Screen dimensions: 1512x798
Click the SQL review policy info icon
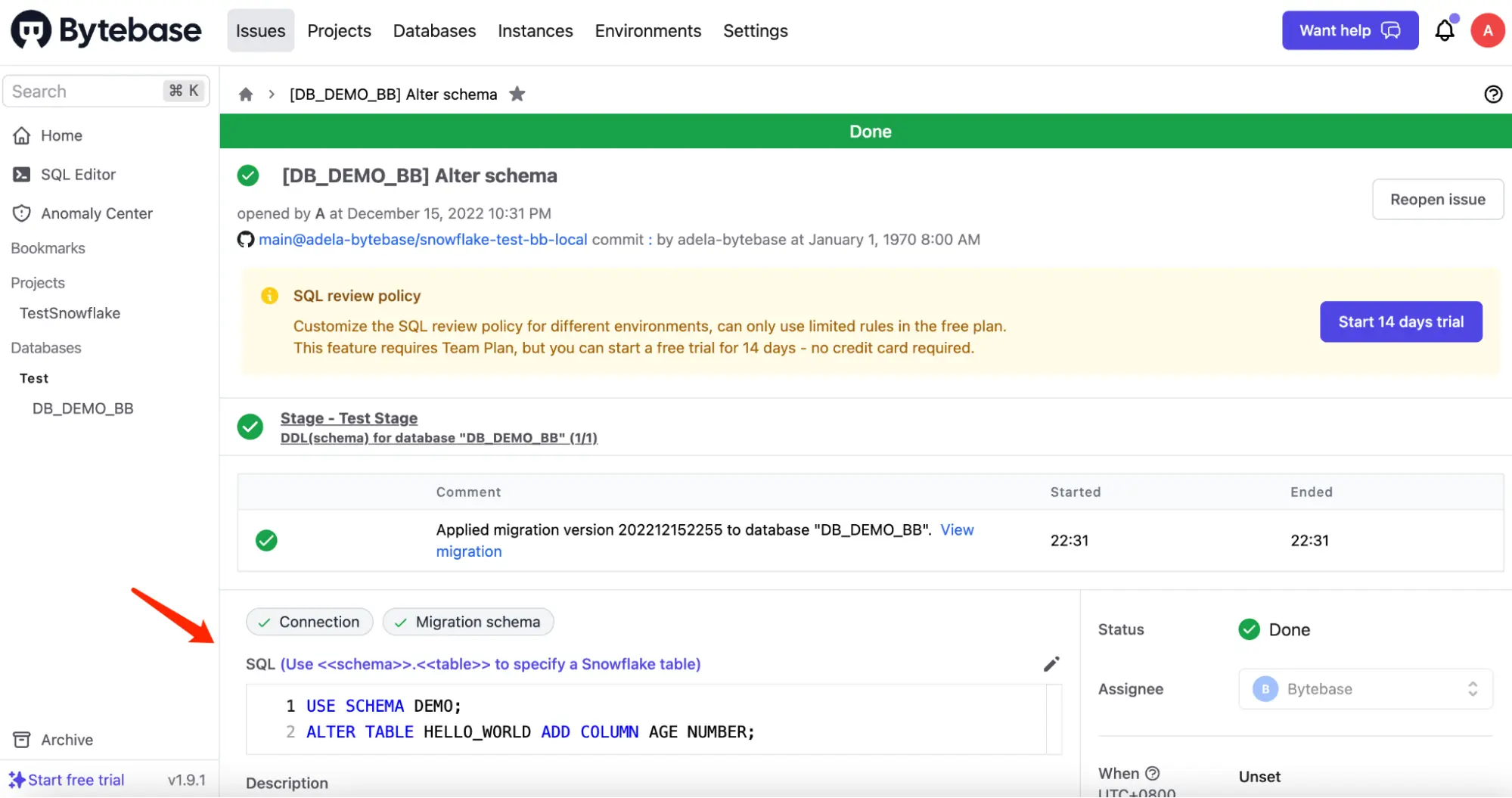coord(269,296)
